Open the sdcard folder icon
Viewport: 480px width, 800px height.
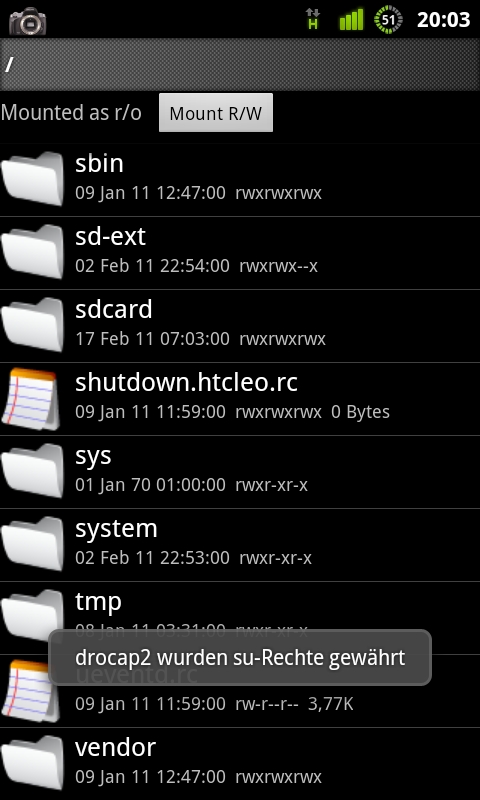[33, 324]
